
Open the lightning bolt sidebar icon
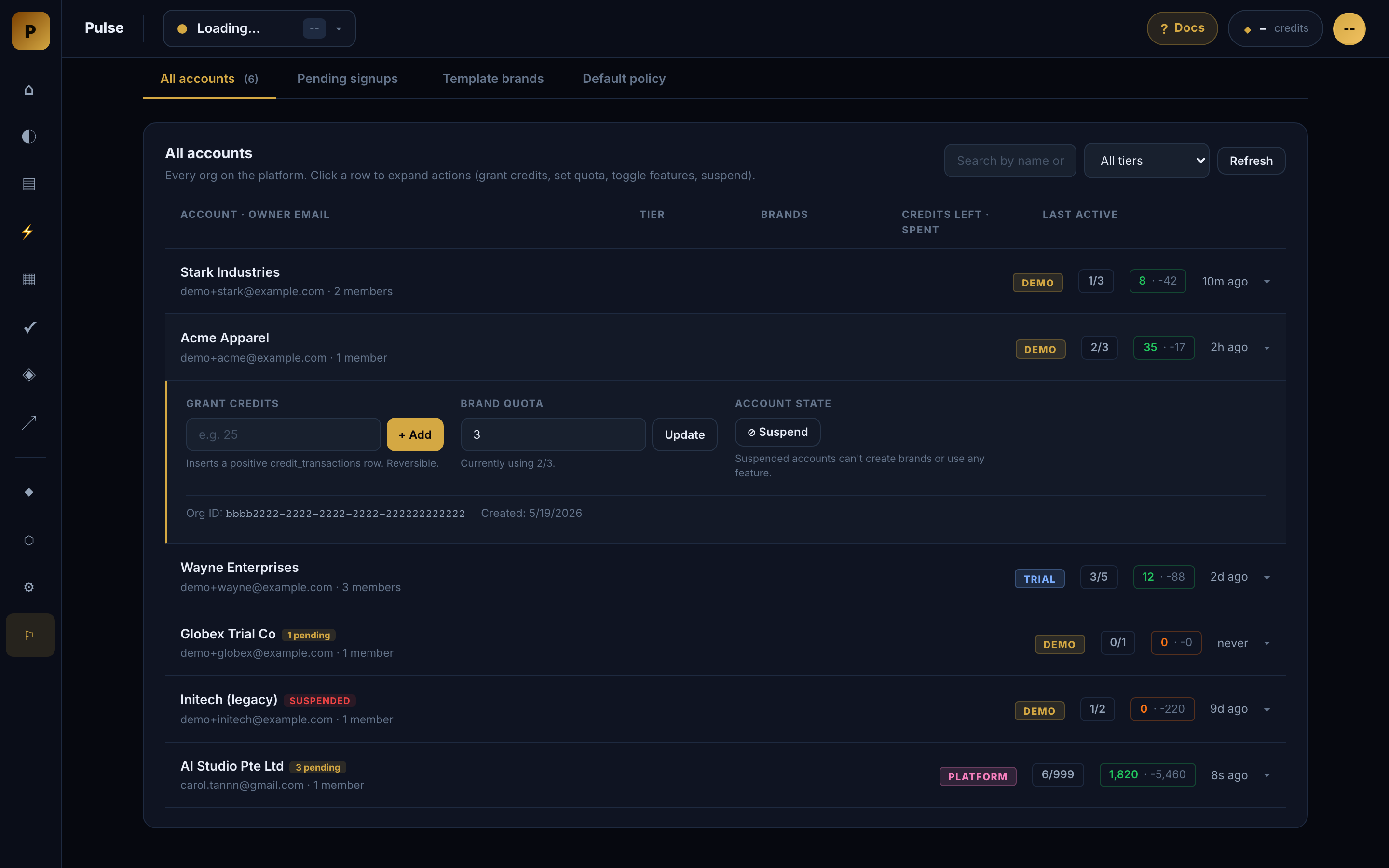(27, 232)
